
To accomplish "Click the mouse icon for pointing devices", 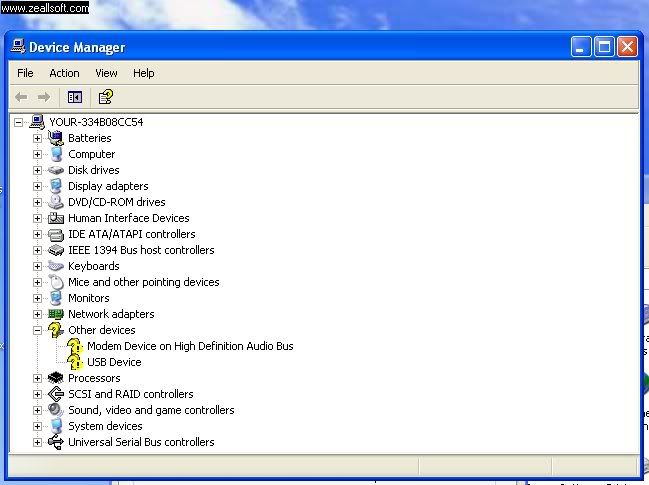I will tap(56, 282).
